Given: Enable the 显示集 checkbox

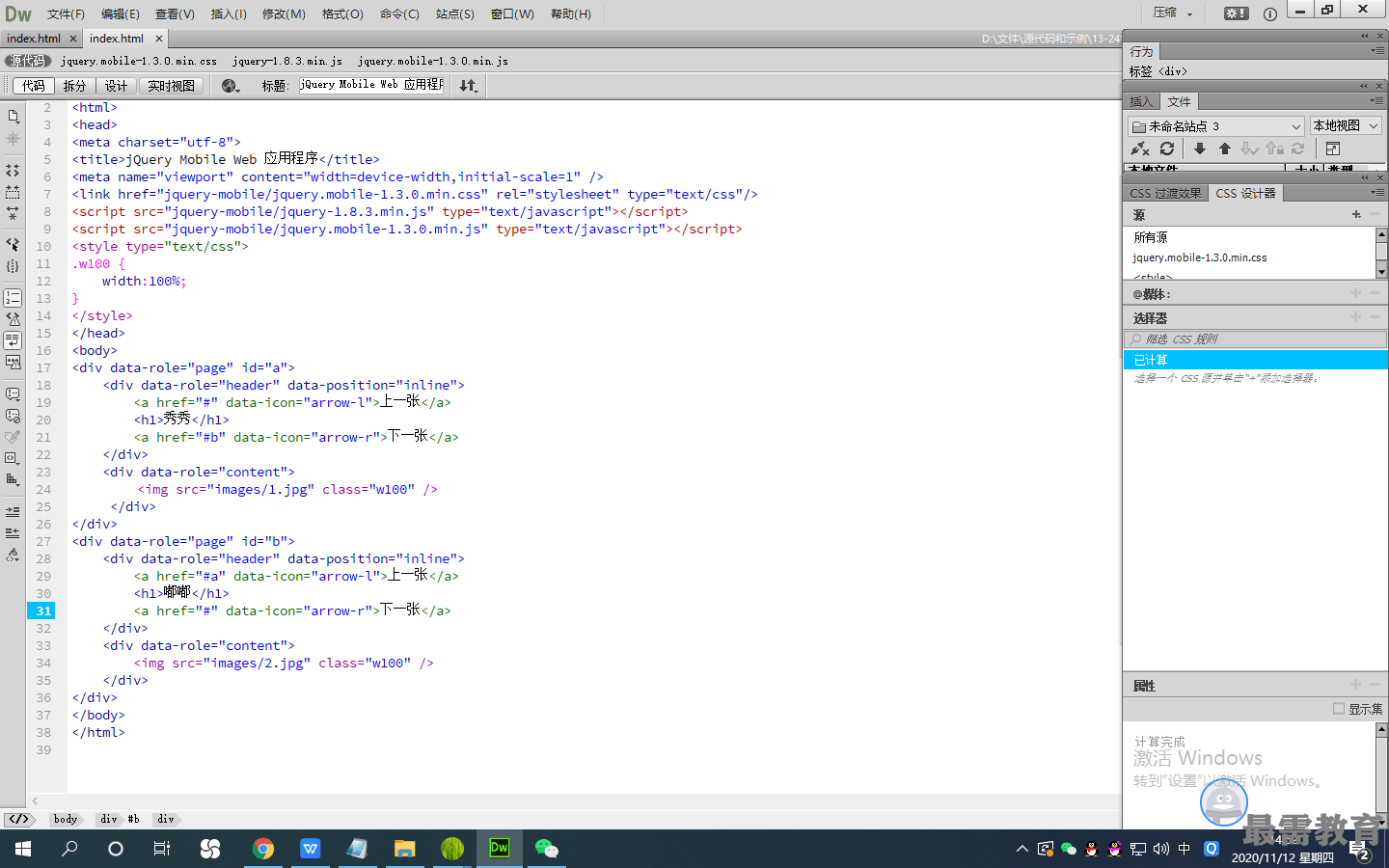Looking at the screenshot, I should (1339, 709).
